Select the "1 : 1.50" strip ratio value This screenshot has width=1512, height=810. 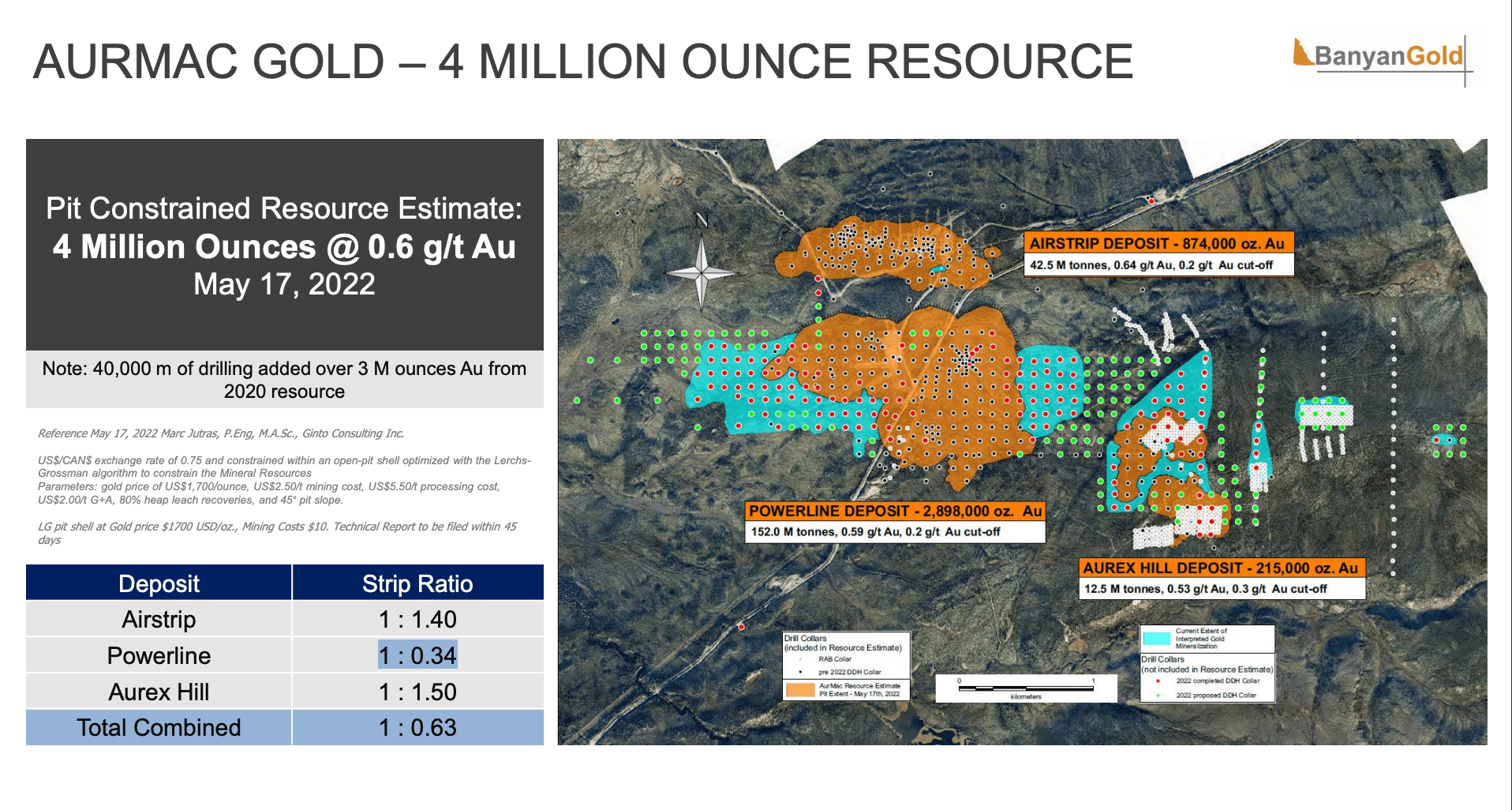pyautogui.click(x=417, y=692)
